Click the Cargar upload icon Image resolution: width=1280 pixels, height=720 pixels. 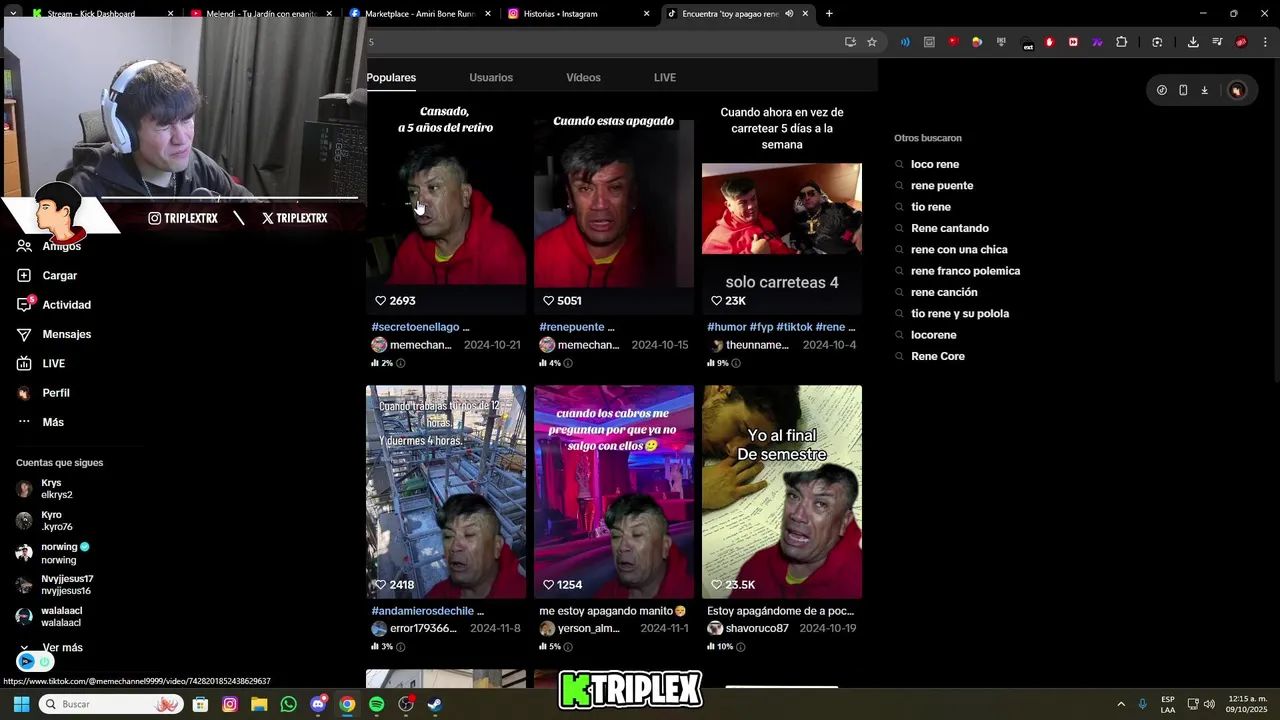[24, 275]
